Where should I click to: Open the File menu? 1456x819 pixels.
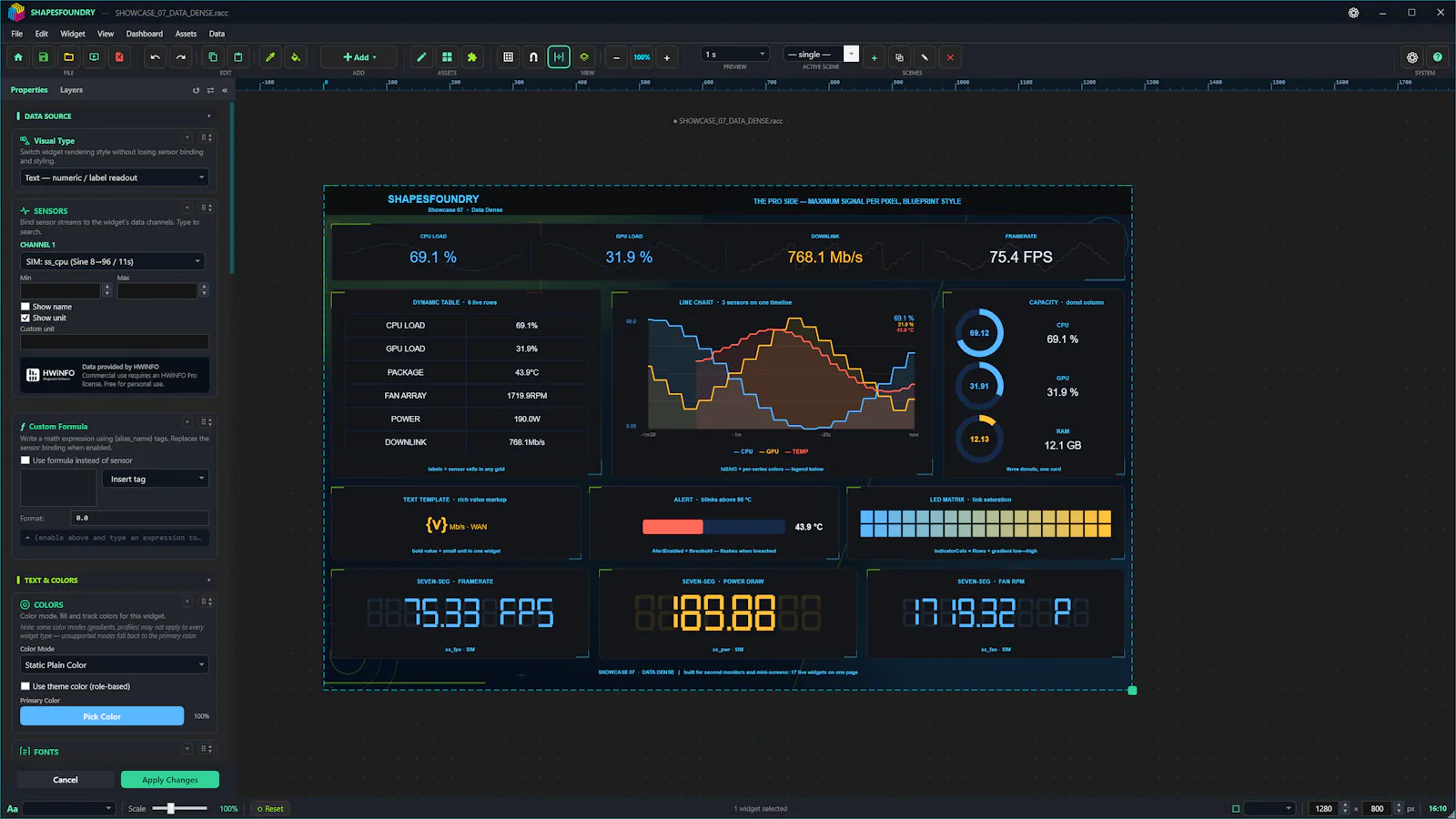click(17, 34)
